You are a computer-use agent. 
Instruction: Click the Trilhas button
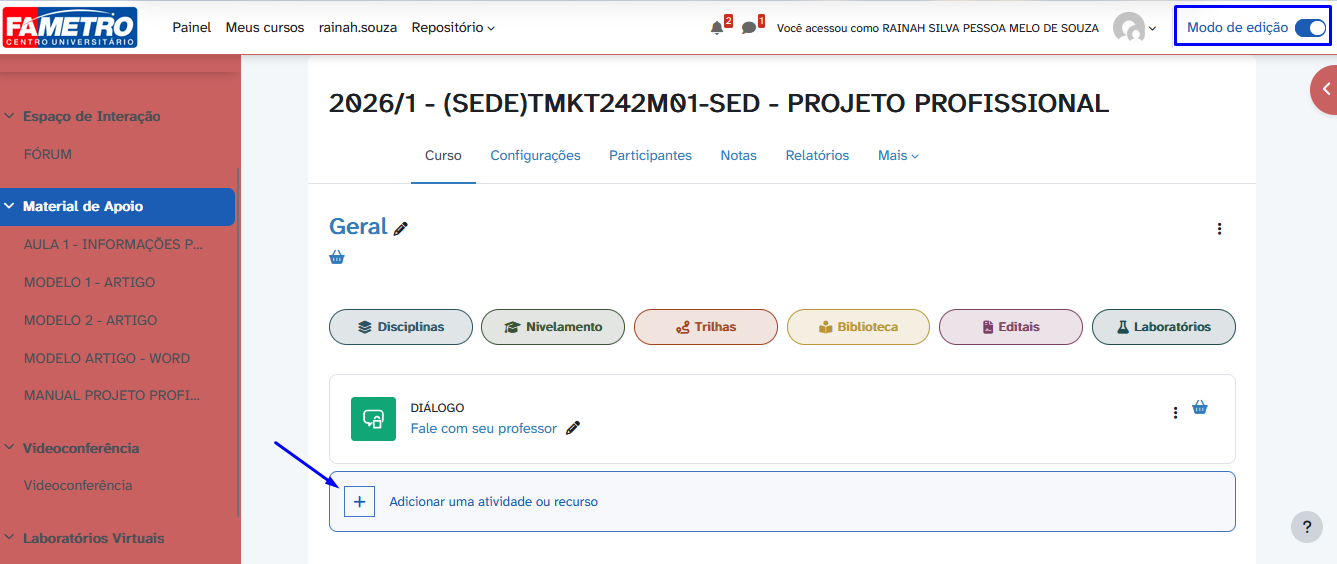tap(706, 327)
